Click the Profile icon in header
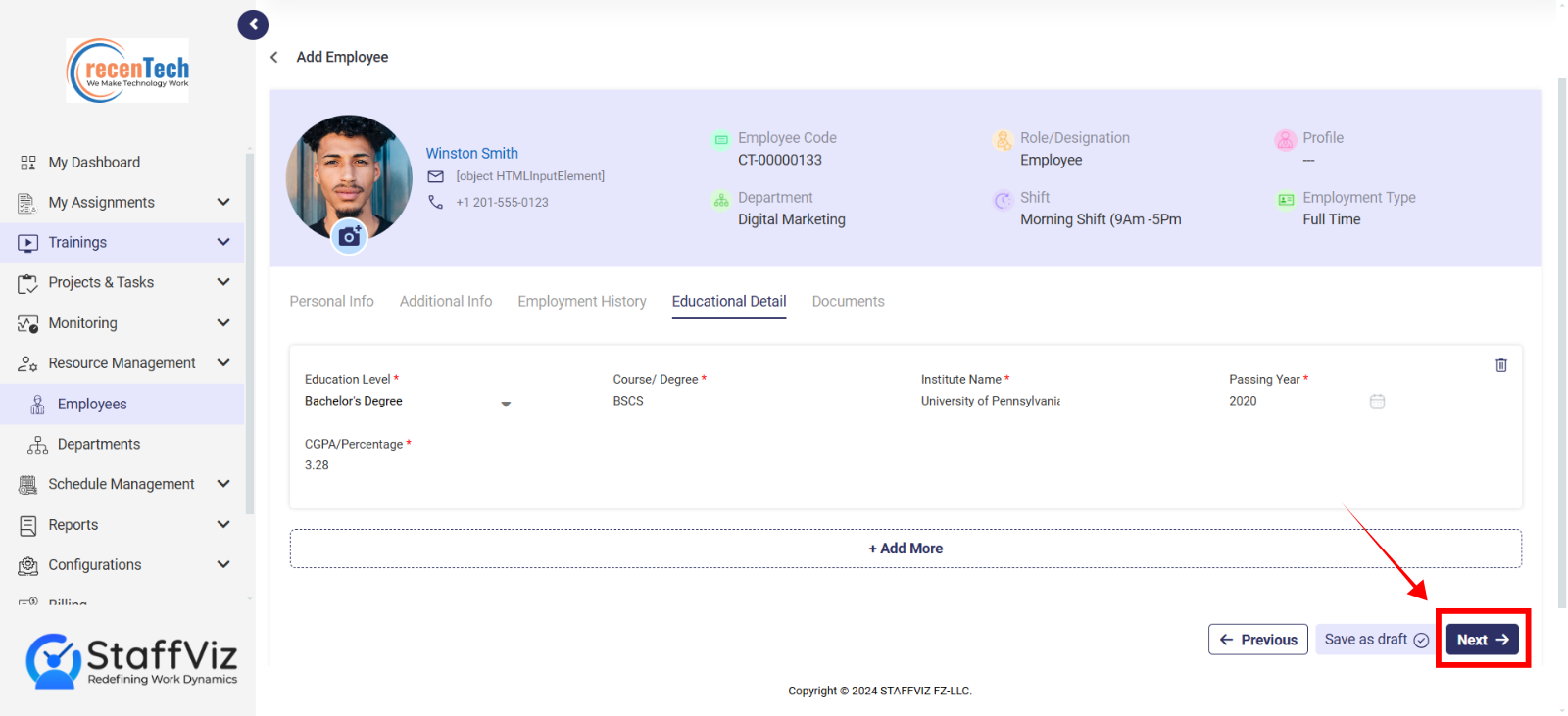 [x=1286, y=140]
